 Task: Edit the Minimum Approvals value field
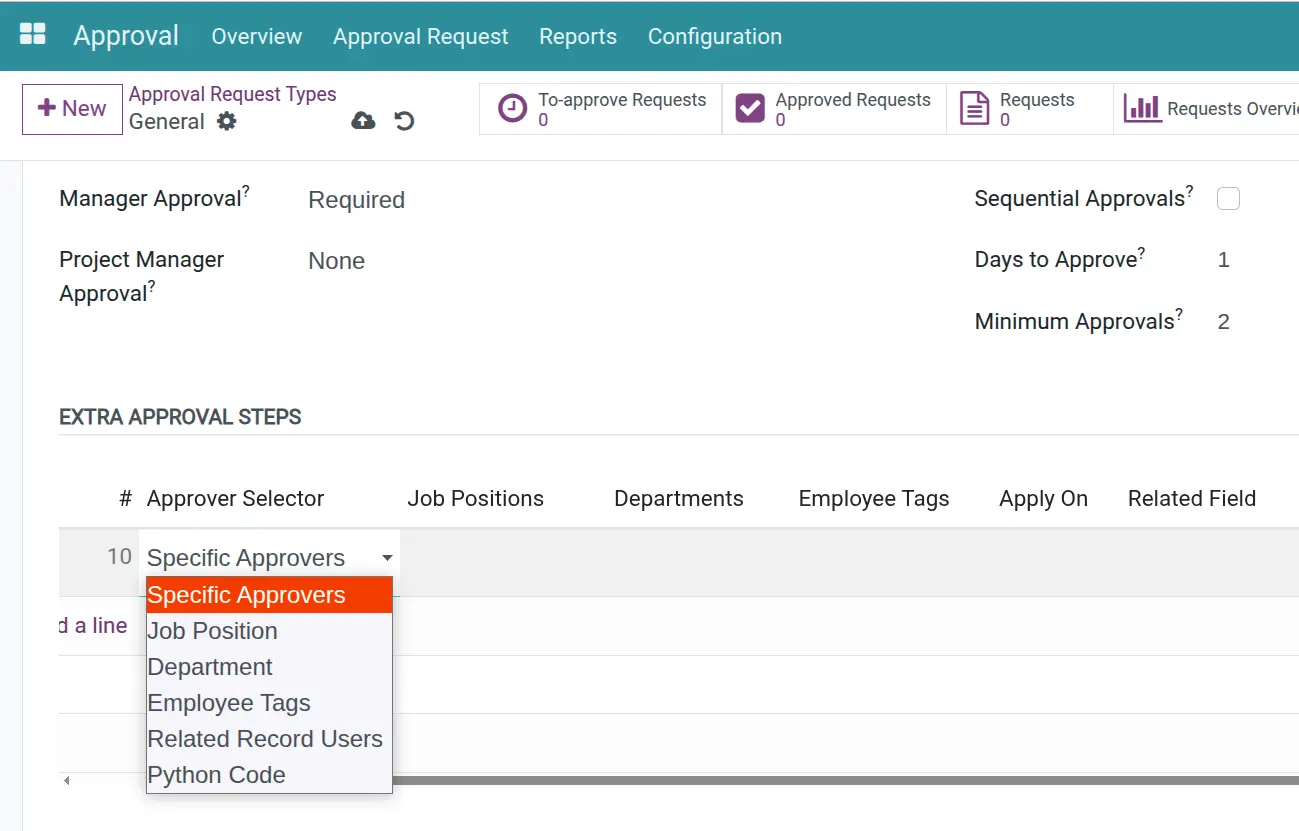point(1224,322)
